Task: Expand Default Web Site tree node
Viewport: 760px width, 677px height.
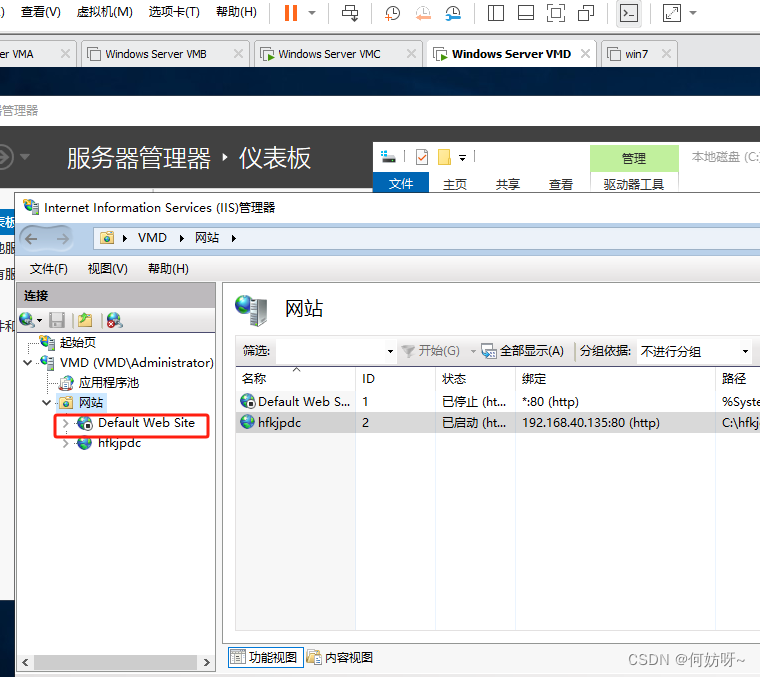Action: tap(65, 423)
